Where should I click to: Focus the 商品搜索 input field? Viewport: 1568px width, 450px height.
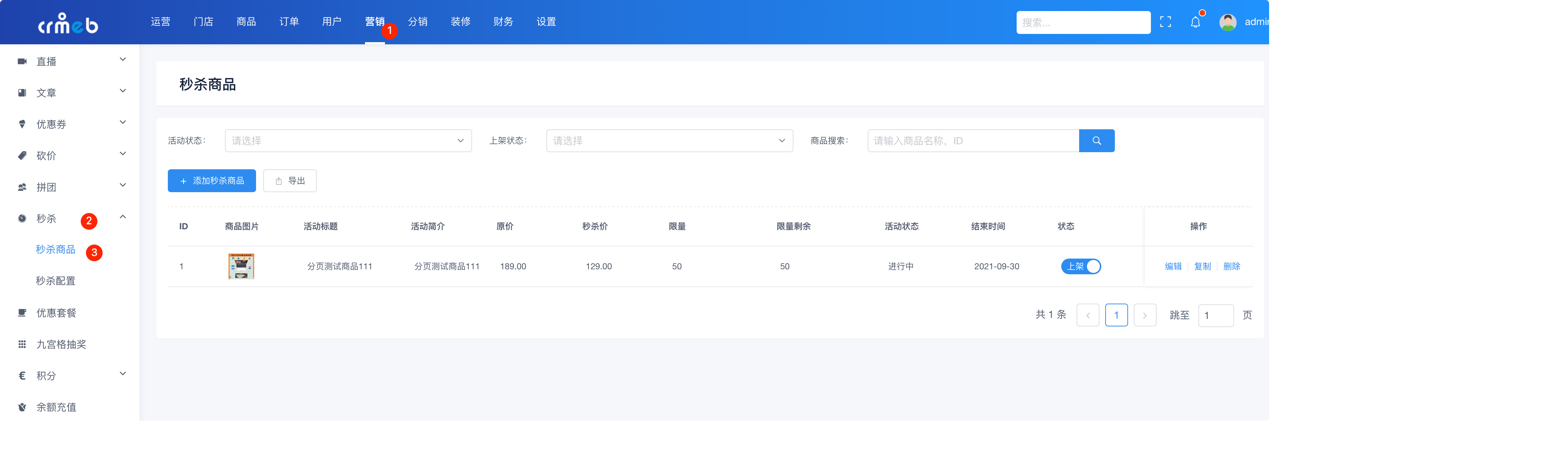point(973,141)
